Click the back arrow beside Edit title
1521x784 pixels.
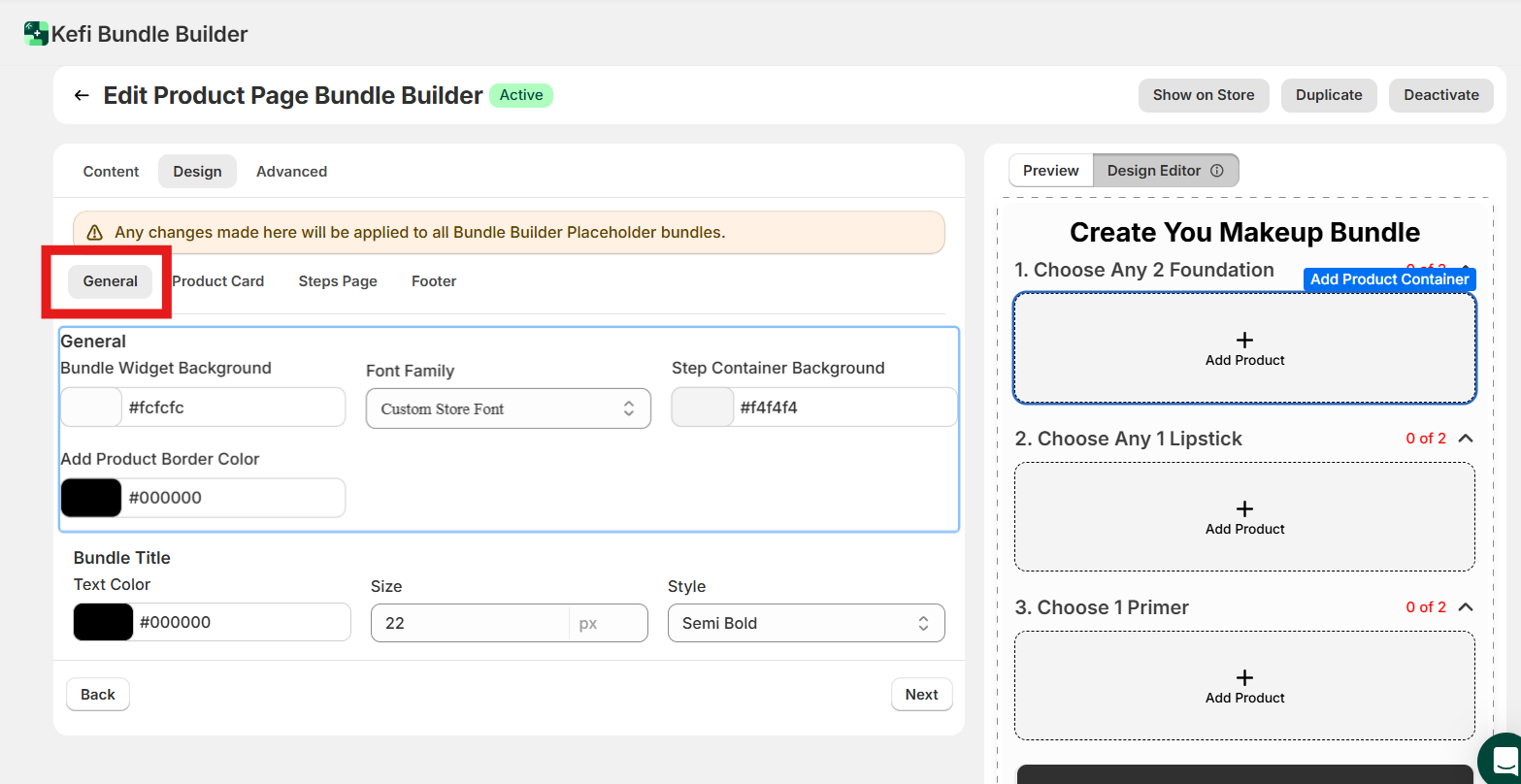[82, 95]
